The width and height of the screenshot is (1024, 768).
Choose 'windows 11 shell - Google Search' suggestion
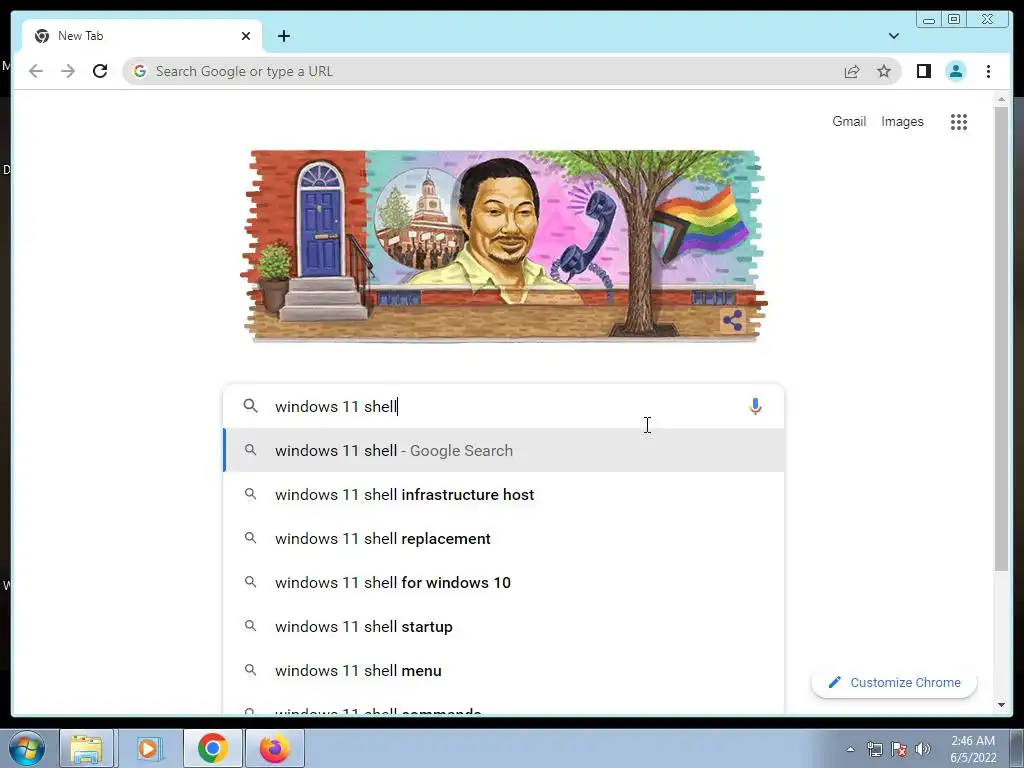point(503,451)
